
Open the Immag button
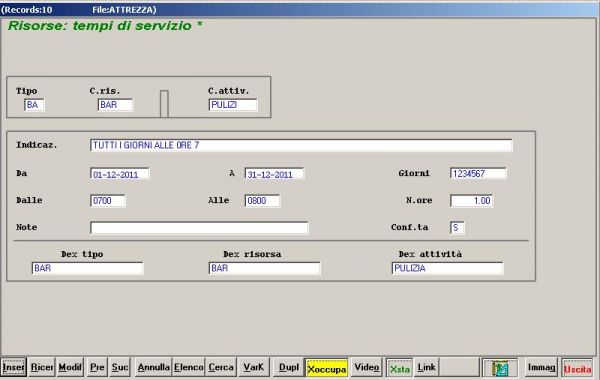point(541,367)
